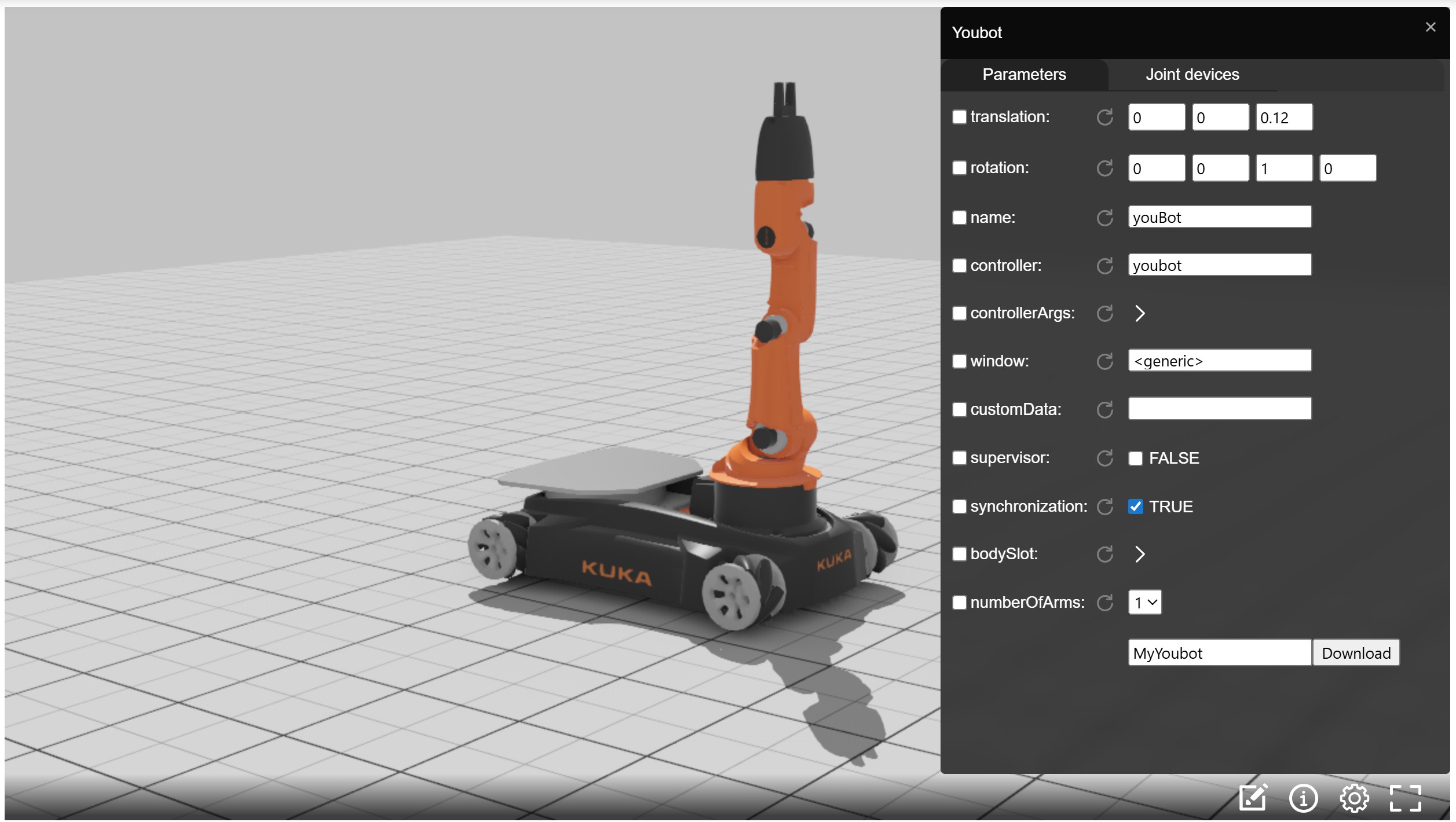Image resolution: width=1456 pixels, height=822 pixels.
Task: Close the Youbot panel
Action: click(x=1431, y=27)
